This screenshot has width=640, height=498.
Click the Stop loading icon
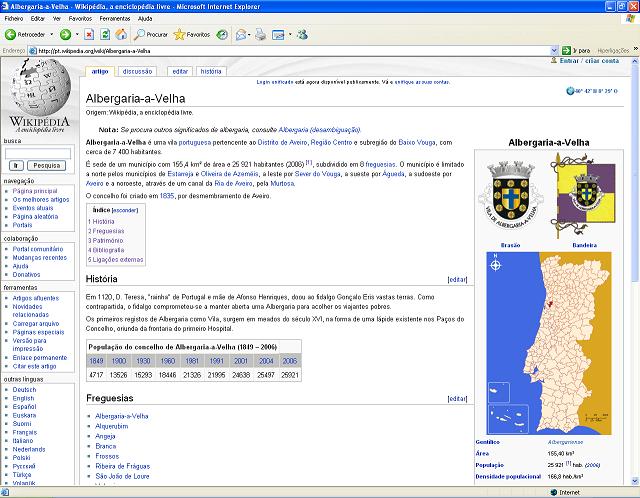pyautogui.click(x=89, y=35)
